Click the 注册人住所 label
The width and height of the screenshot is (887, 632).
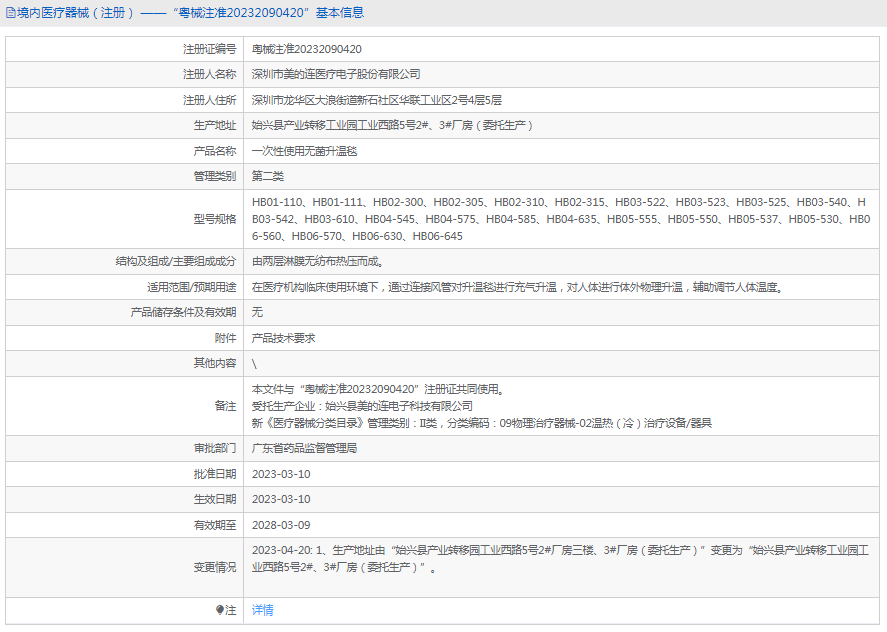pos(209,100)
